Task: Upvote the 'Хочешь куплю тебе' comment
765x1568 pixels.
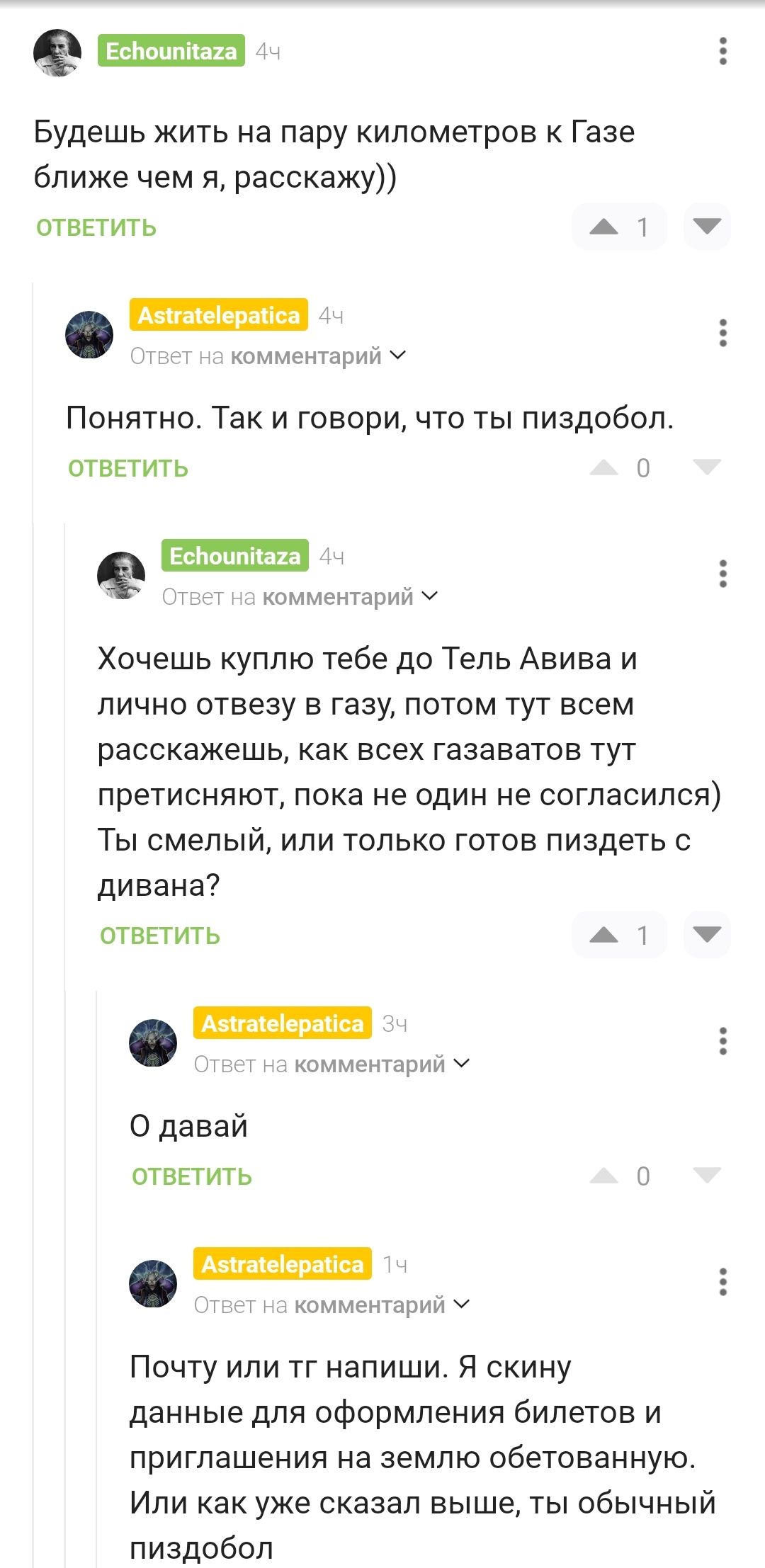Action: 604,935
